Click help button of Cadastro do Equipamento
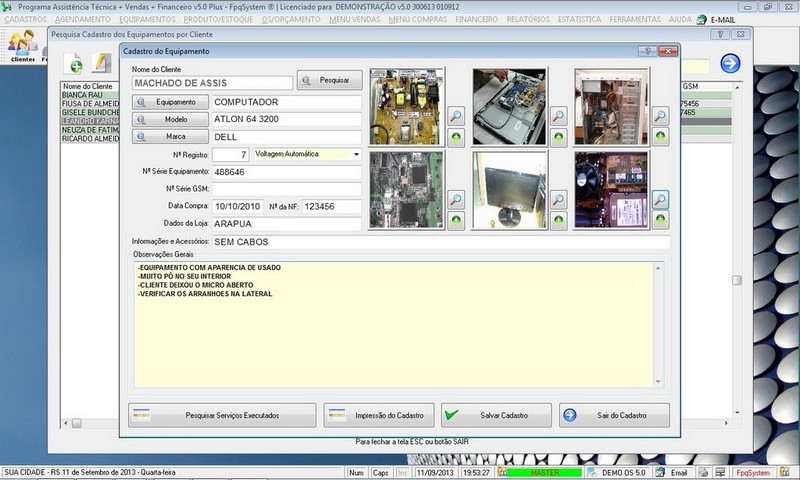This screenshot has width=800, height=480. click(x=647, y=51)
